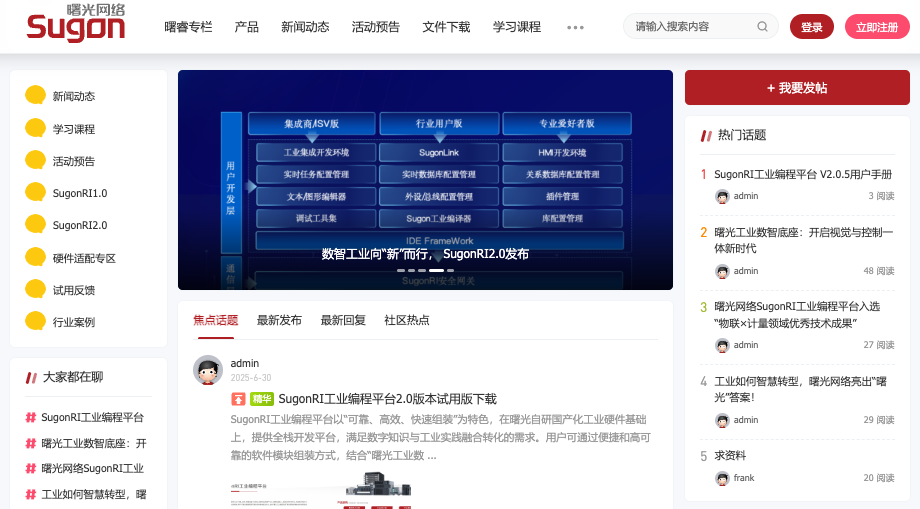Click hash icon before SugonRI工业编程平台 tag

31,418
